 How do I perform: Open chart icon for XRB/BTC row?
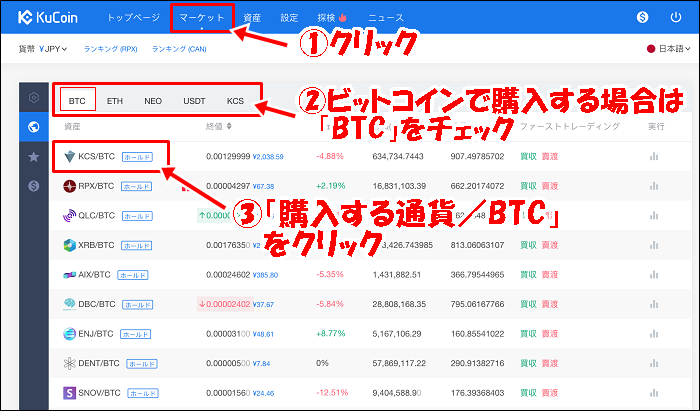coord(654,245)
